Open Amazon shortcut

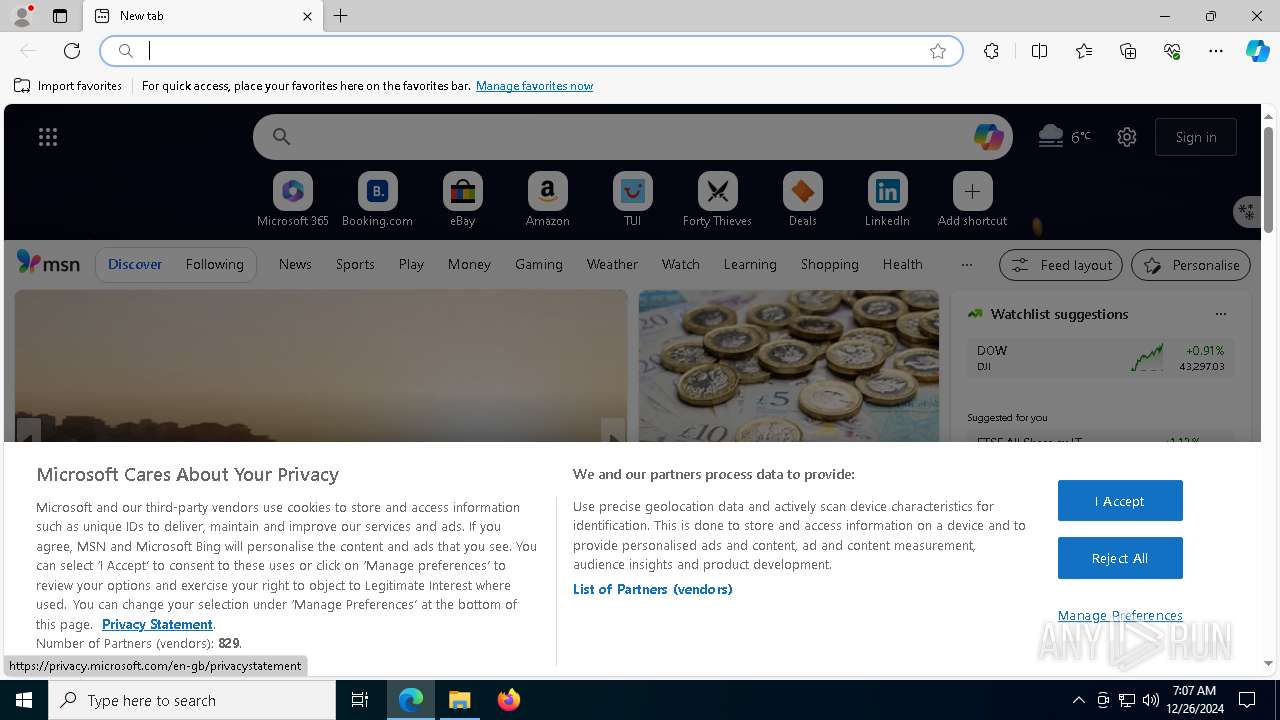tap(547, 200)
